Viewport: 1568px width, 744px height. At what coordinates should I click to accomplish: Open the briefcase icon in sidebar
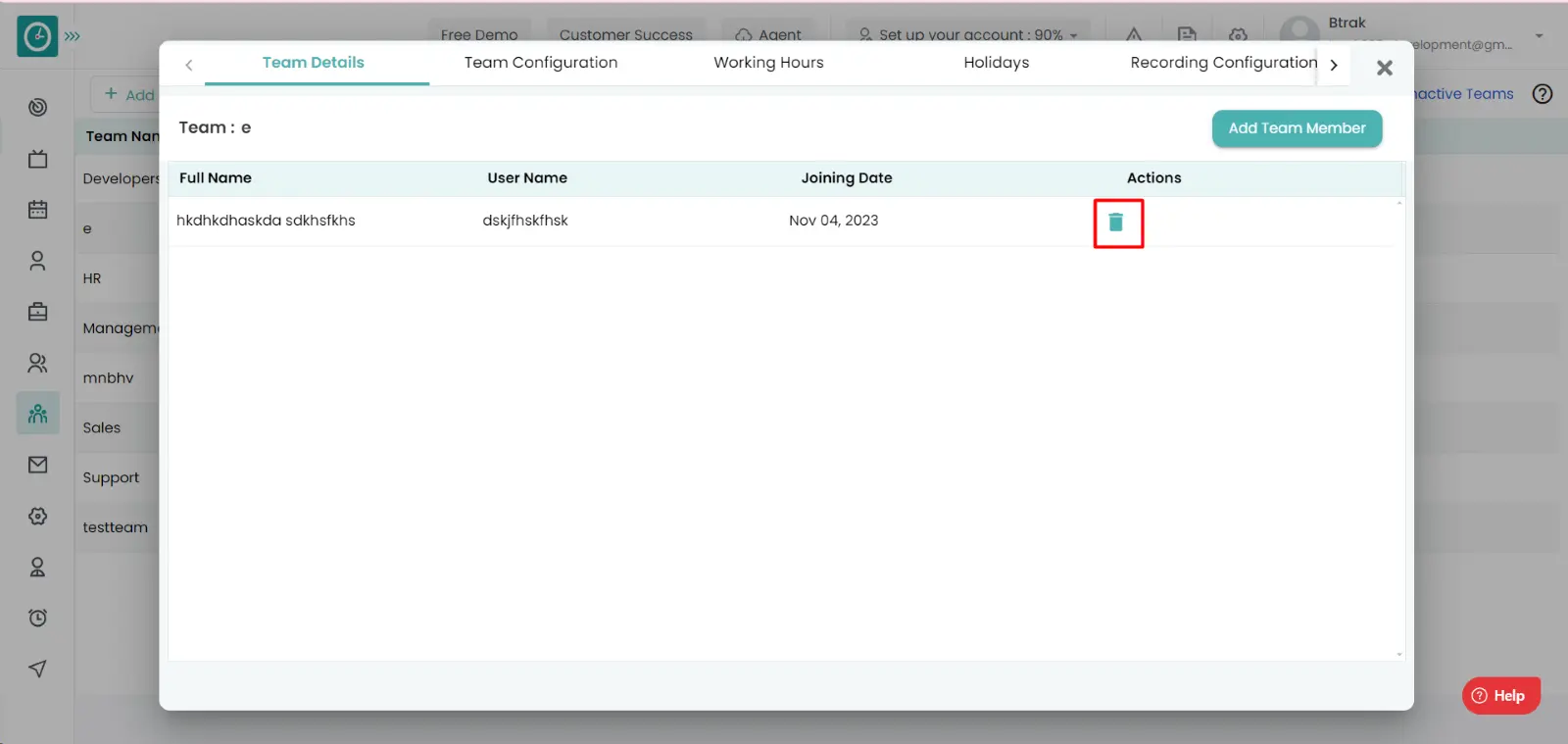(x=38, y=312)
